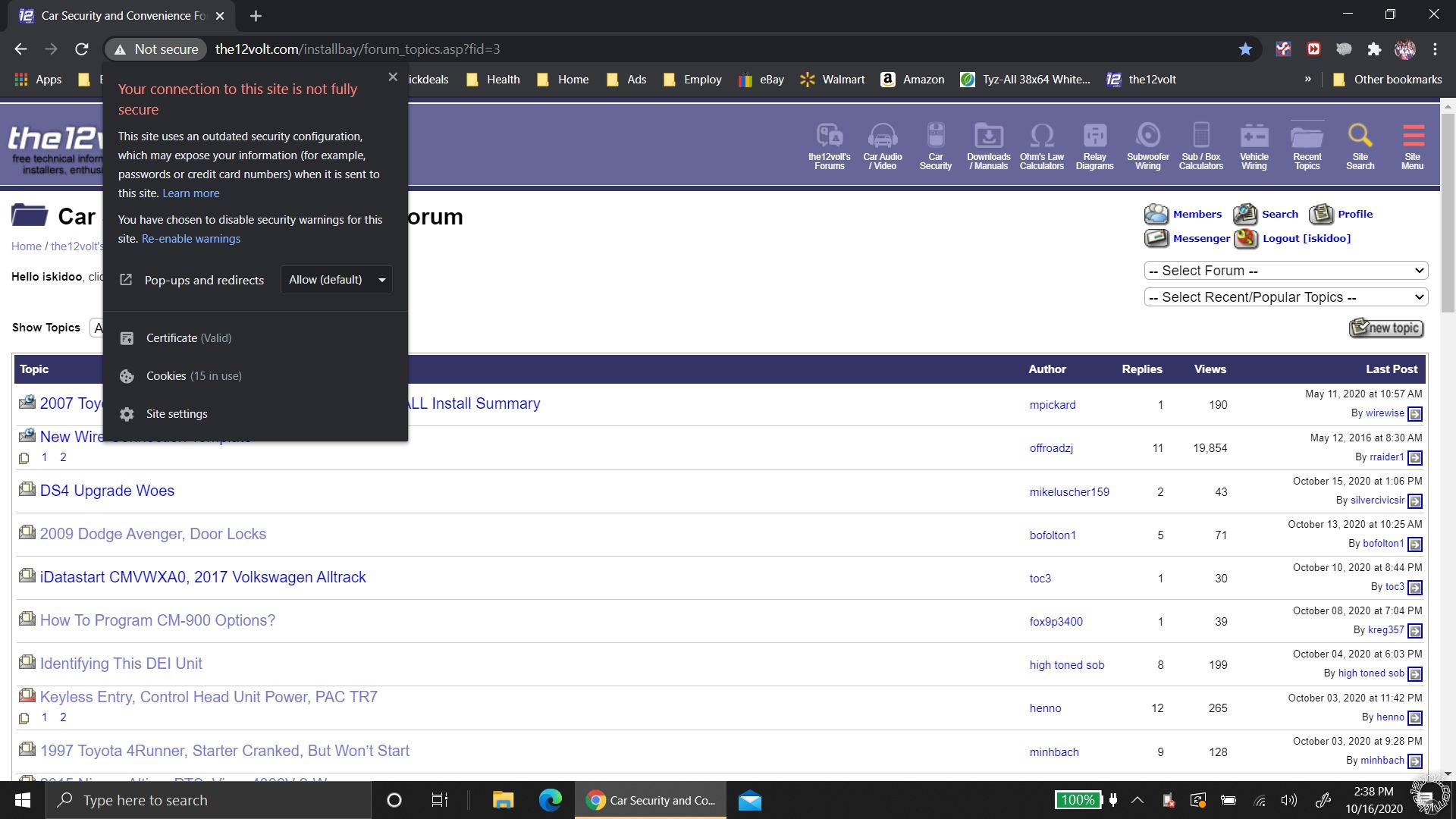Click the Site settings menu item

(x=177, y=413)
